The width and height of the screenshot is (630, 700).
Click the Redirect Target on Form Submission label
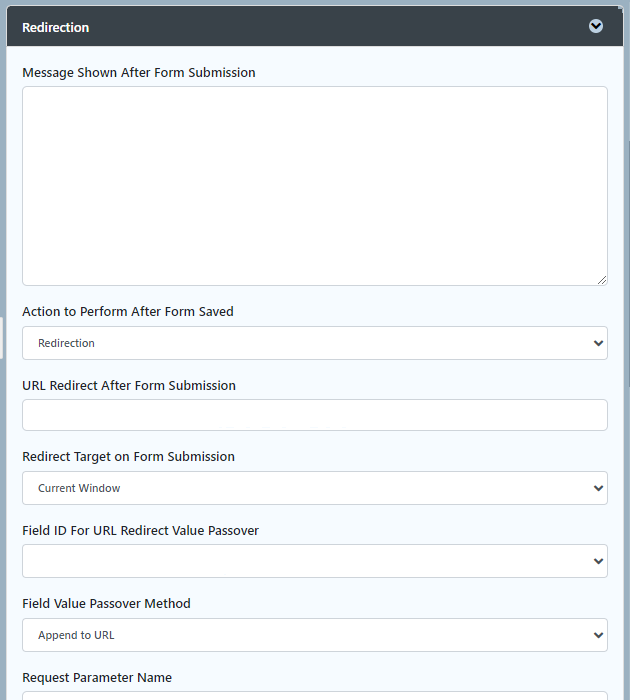click(129, 457)
